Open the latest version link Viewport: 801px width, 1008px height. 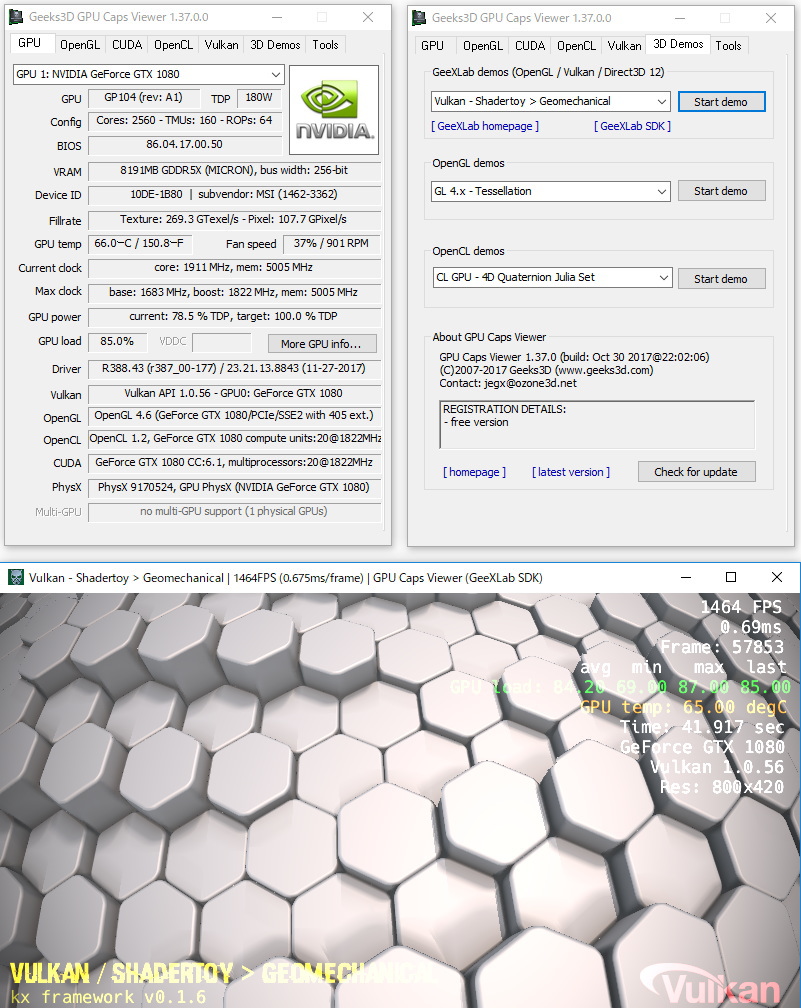coord(571,472)
